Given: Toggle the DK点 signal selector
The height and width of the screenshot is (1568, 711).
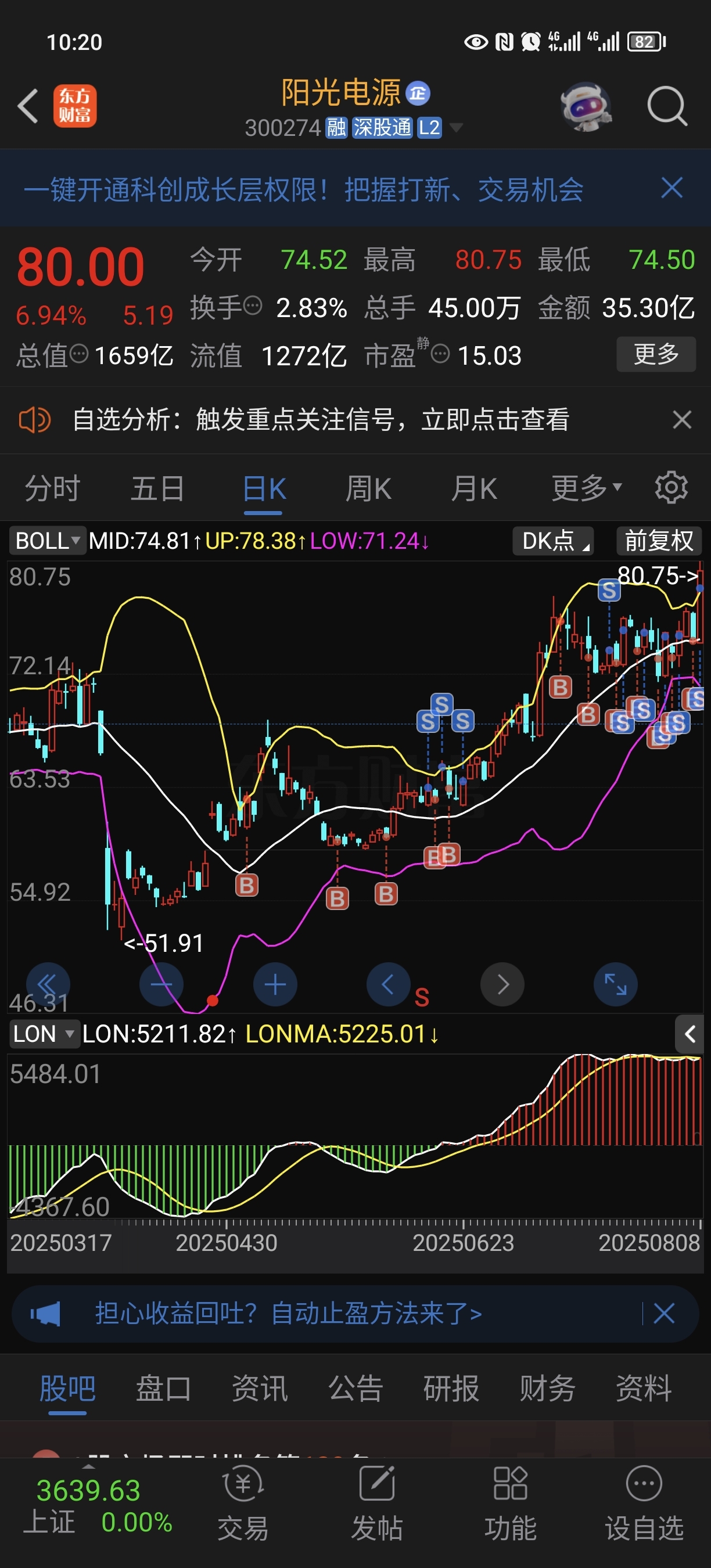Looking at the screenshot, I should click(x=554, y=541).
